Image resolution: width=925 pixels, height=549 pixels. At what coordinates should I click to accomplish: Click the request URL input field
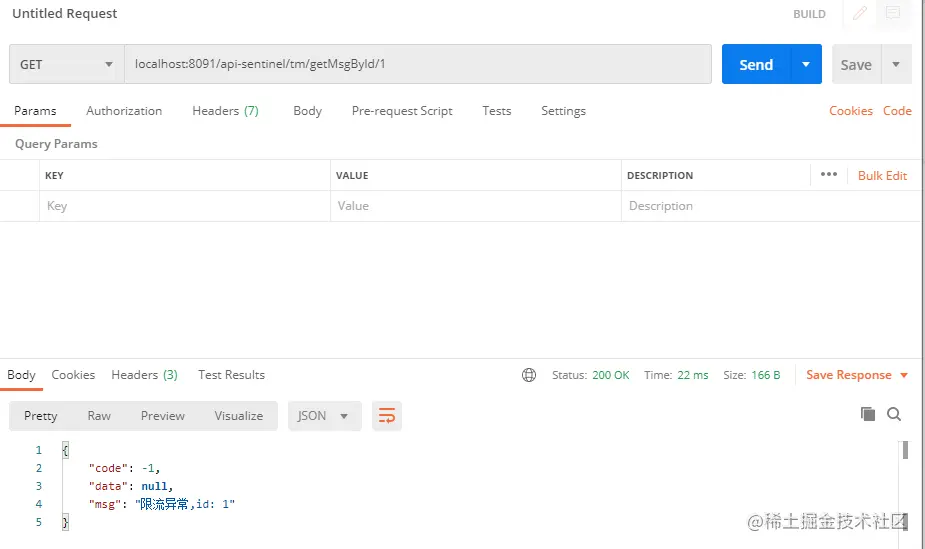(418, 64)
